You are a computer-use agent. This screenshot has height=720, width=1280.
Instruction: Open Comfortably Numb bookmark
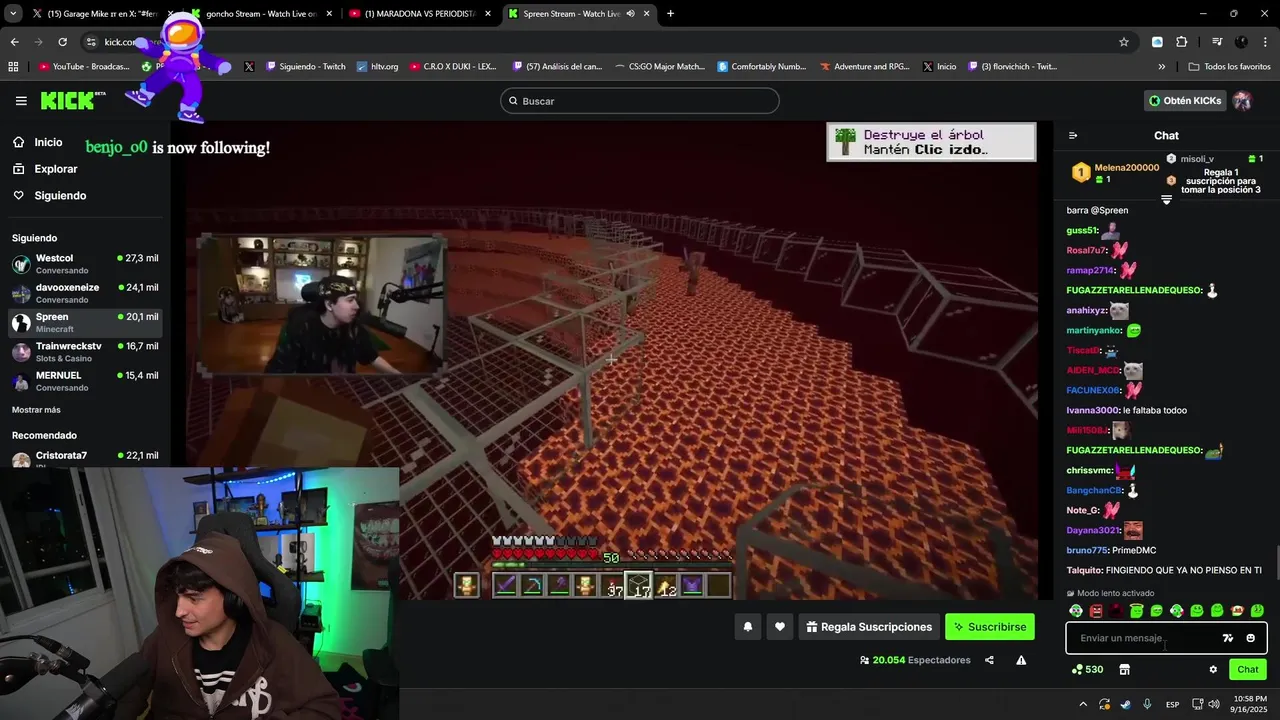coord(761,67)
